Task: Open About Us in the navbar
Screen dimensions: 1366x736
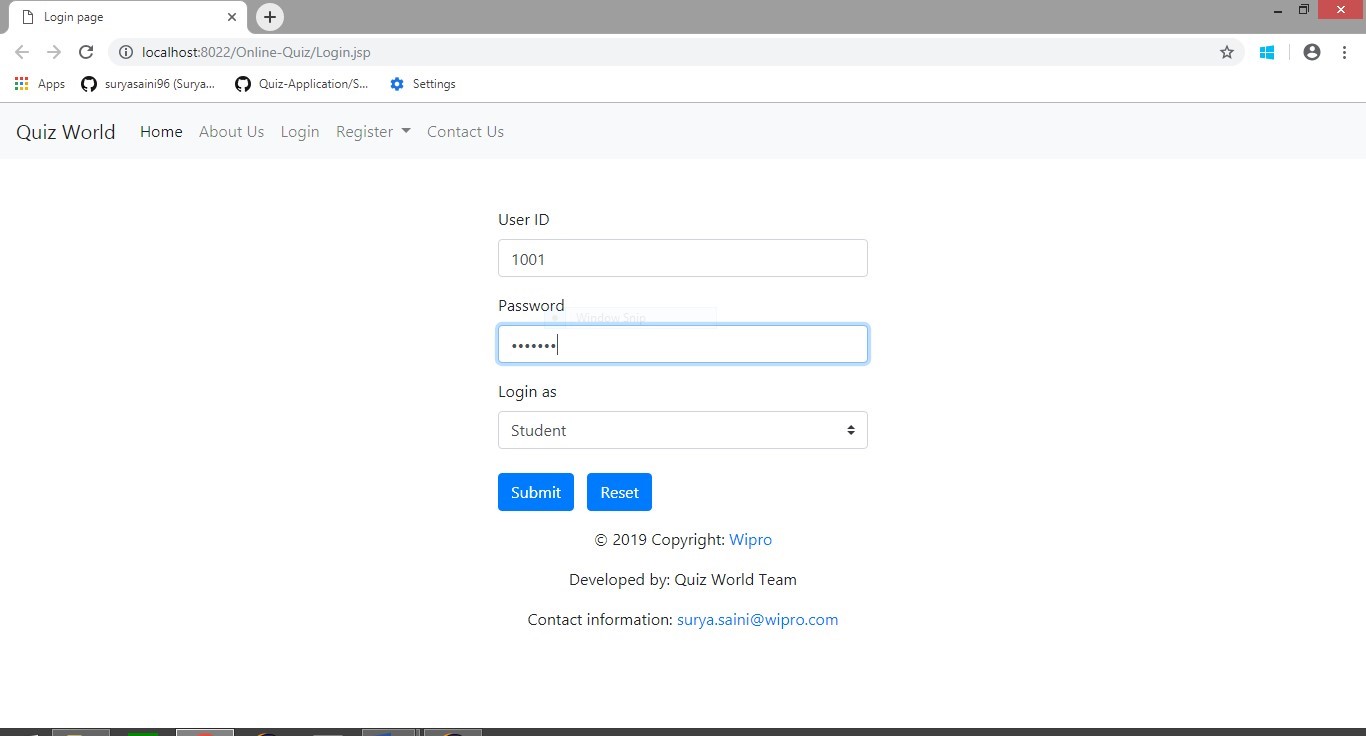Action: coord(231,132)
